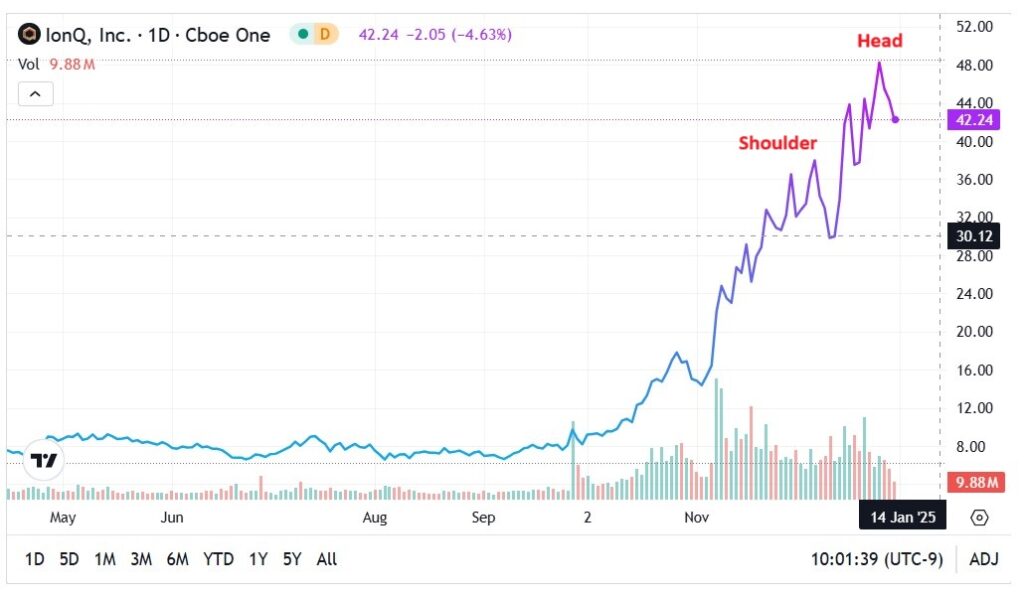1024x598 pixels.
Task: Click the 14 Jan '25 date label
Action: tap(903, 516)
